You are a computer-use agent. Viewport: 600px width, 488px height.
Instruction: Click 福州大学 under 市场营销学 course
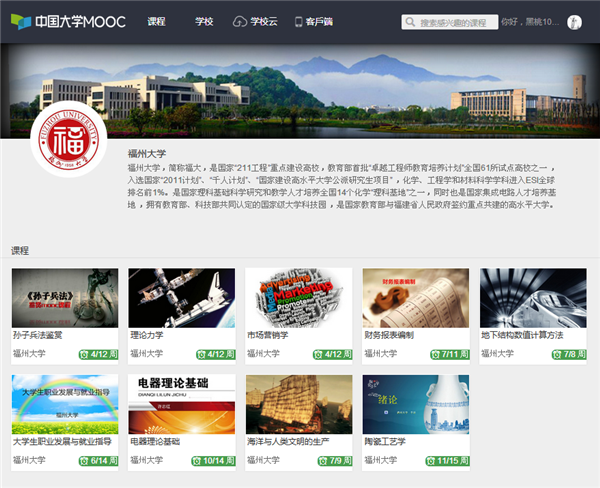(262, 354)
